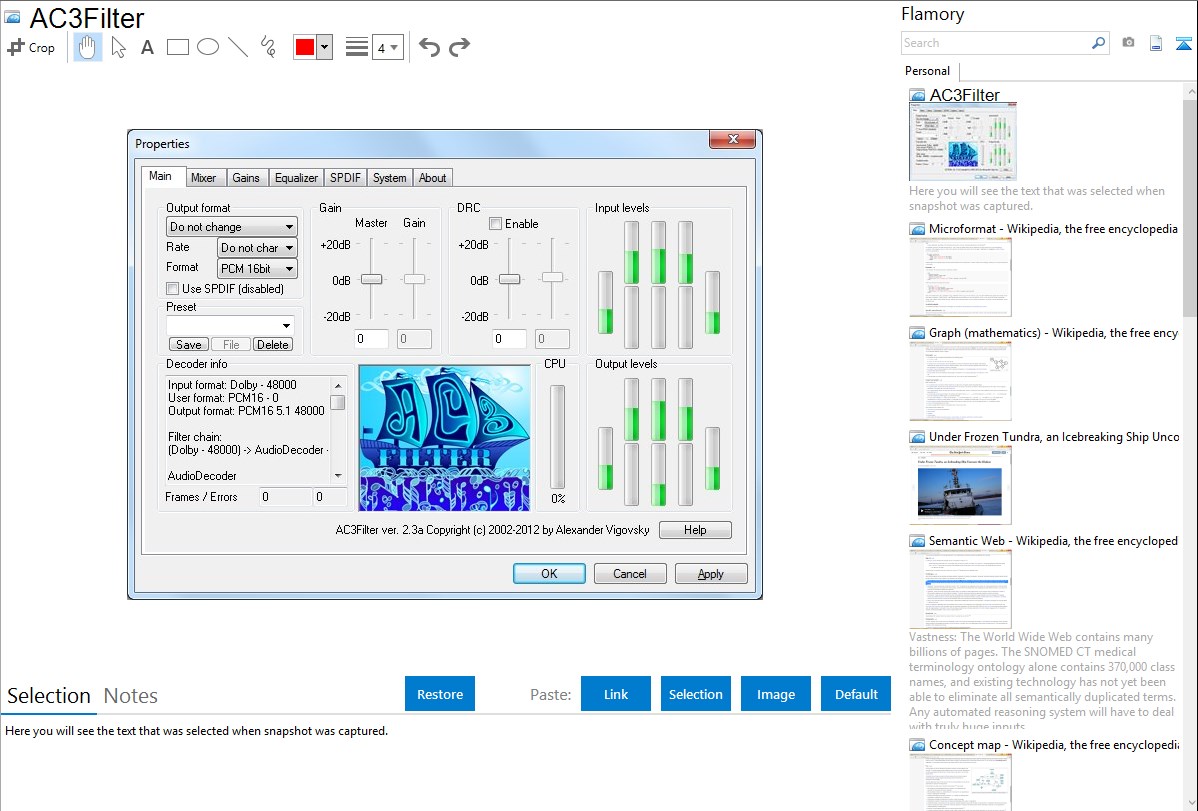Open the line width 4 dropdown
This screenshot has width=1198, height=811.
tap(388, 47)
